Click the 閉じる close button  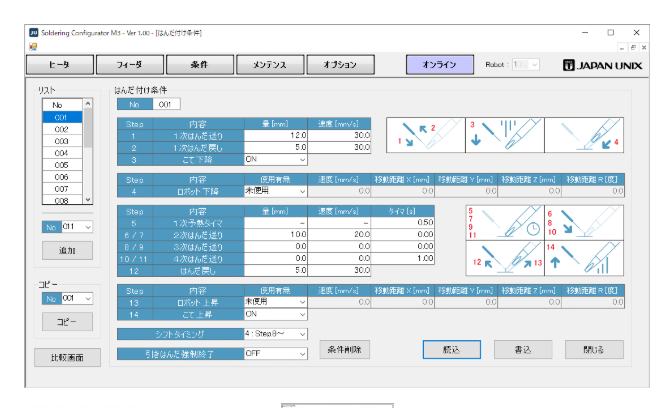click(x=594, y=350)
